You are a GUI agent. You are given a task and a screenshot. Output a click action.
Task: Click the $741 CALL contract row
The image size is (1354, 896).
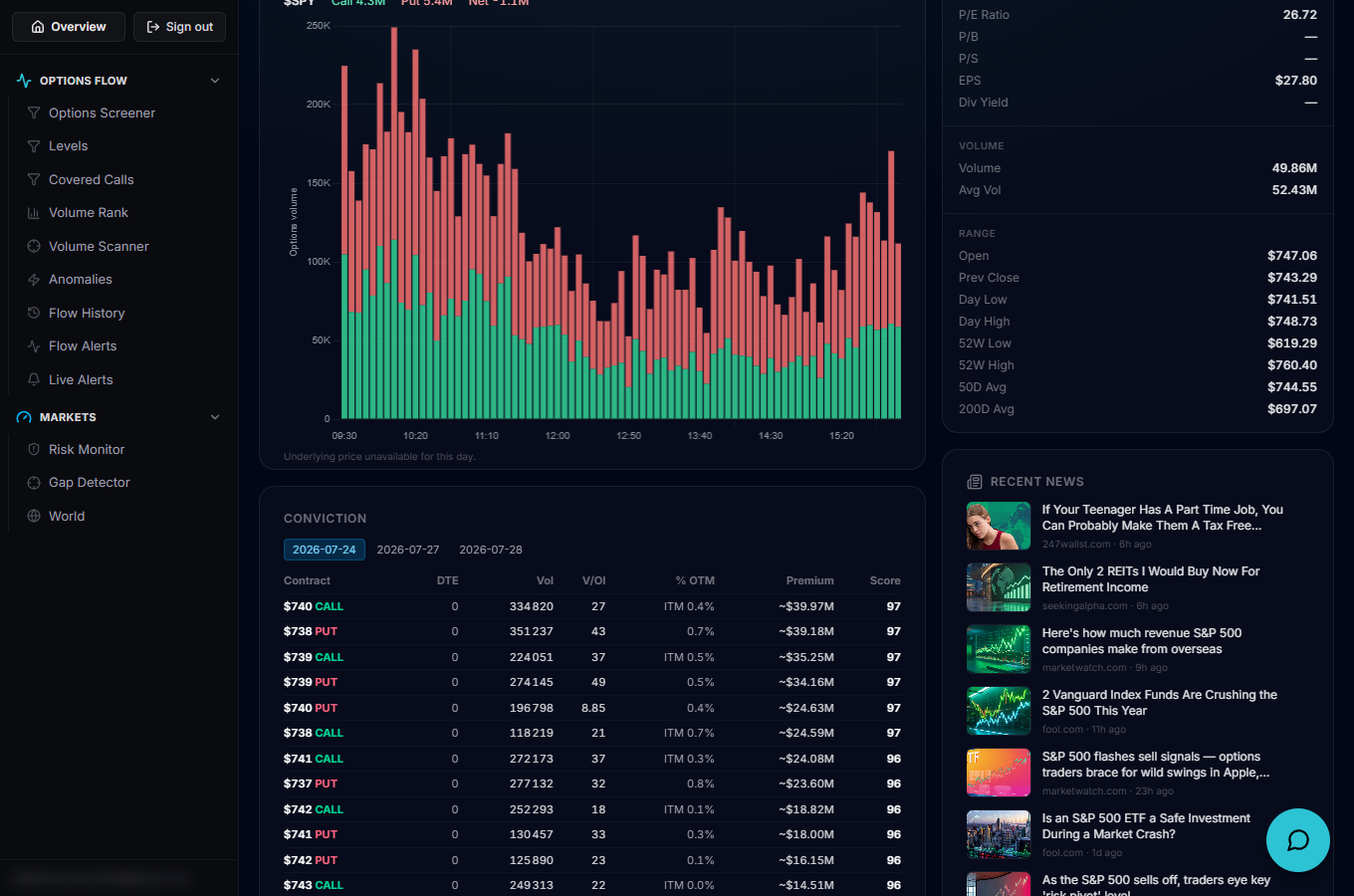[592, 759]
